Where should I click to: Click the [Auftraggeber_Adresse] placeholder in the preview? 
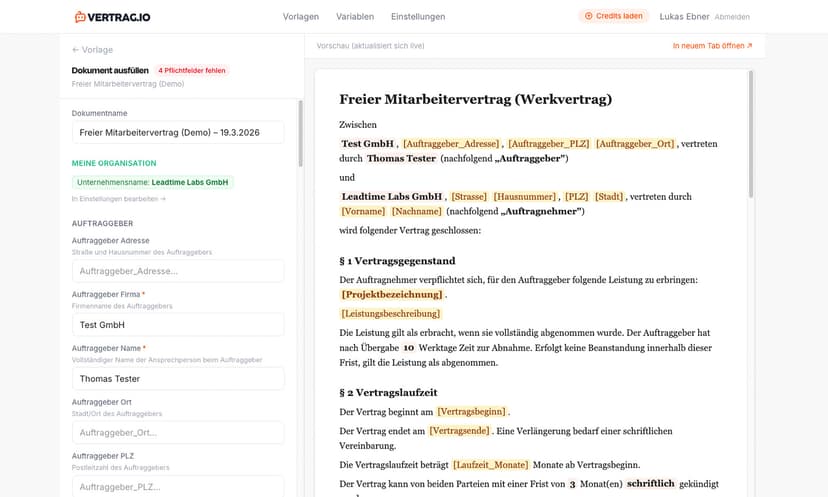(451, 144)
